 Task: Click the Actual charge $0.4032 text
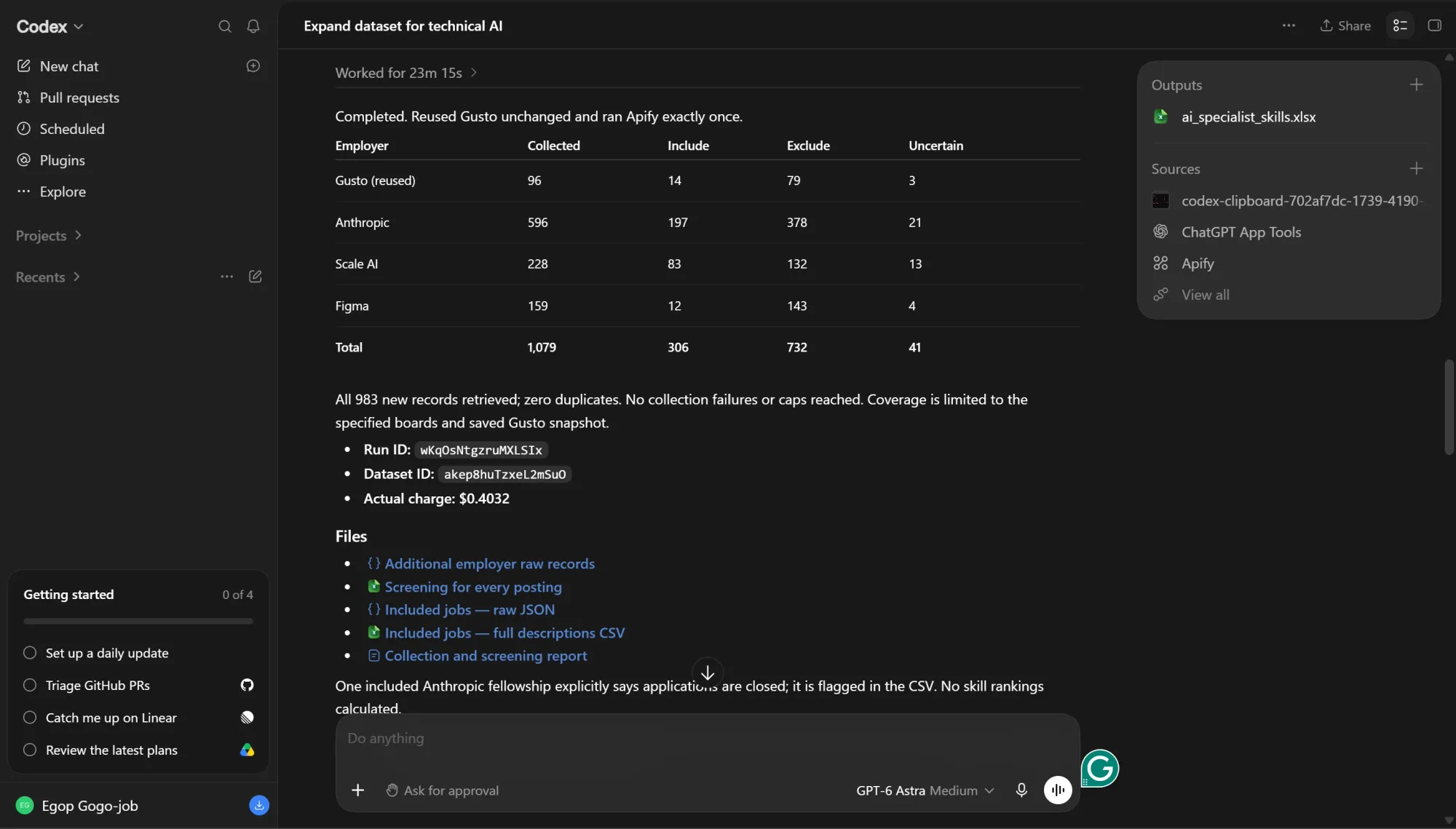coord(436,499)
